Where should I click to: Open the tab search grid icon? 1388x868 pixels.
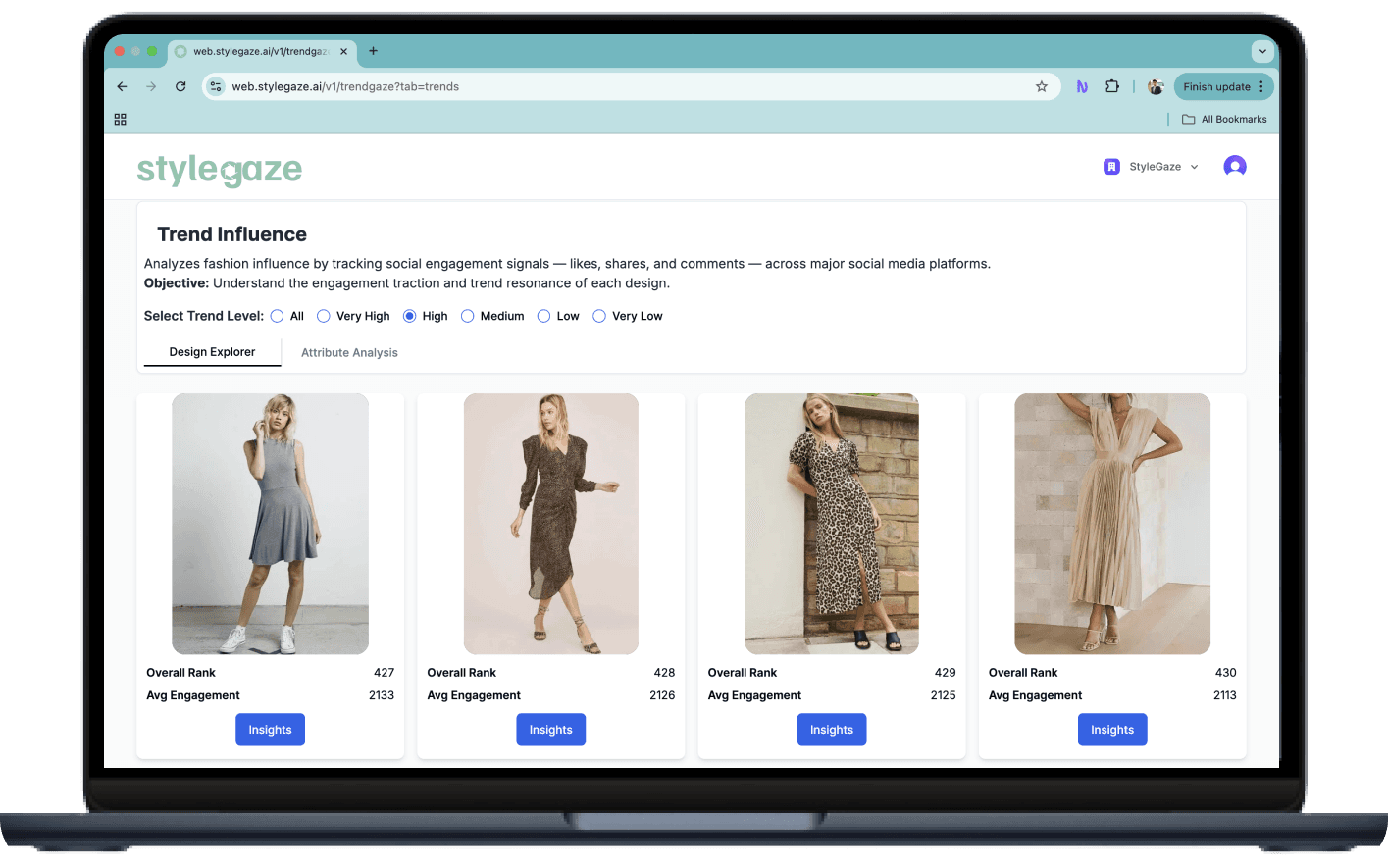click(x=120, y=119)
